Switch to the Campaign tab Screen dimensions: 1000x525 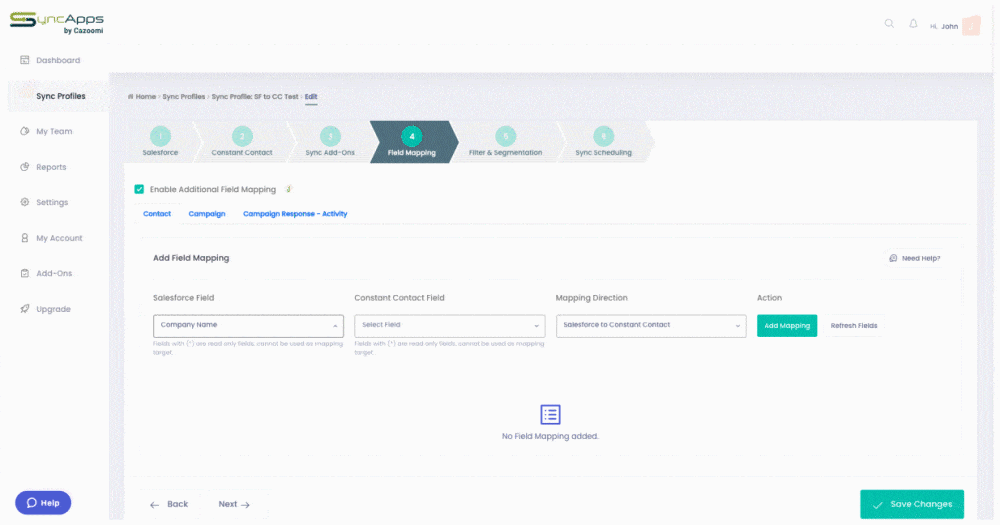point(207,214)
